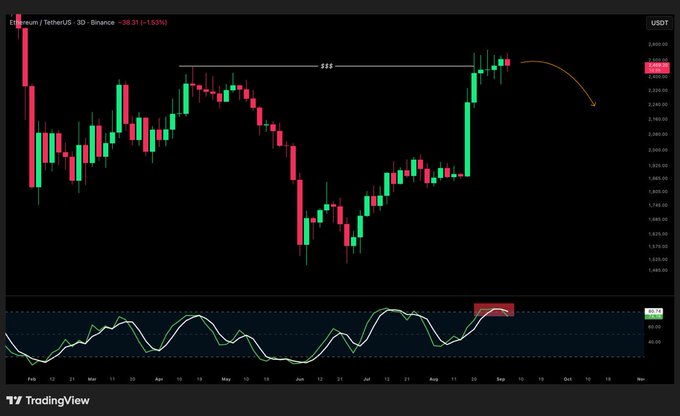Click the USDT currency button

click(659, 23)
